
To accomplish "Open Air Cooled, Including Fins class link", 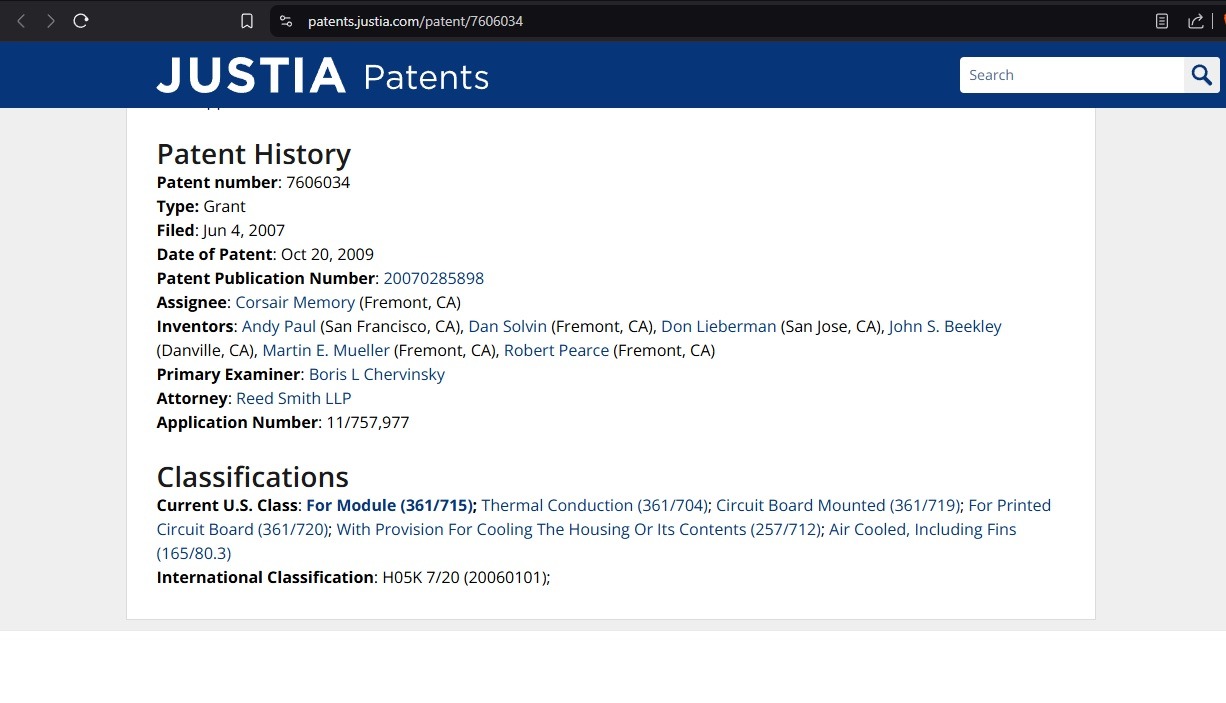I will (x=586, y=541).
